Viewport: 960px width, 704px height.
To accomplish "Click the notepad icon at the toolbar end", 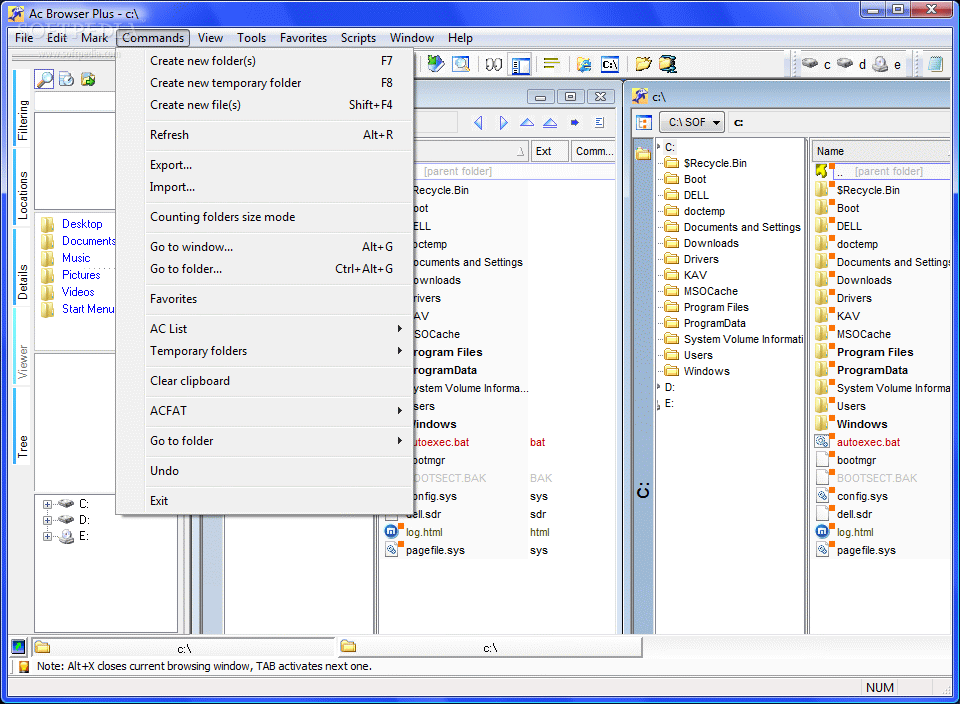I will (936, 64).
